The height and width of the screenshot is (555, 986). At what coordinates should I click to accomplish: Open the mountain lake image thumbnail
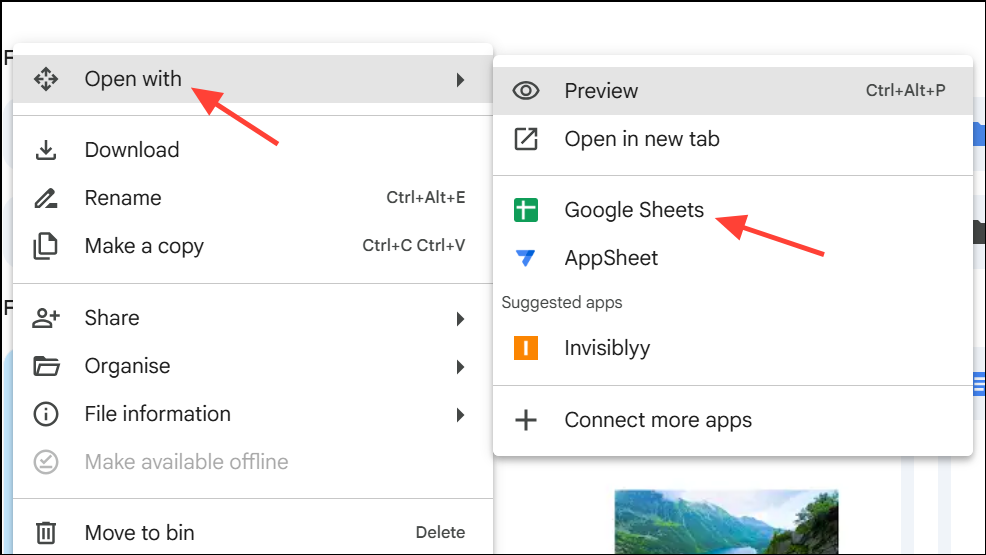click(x=726, y=522)
